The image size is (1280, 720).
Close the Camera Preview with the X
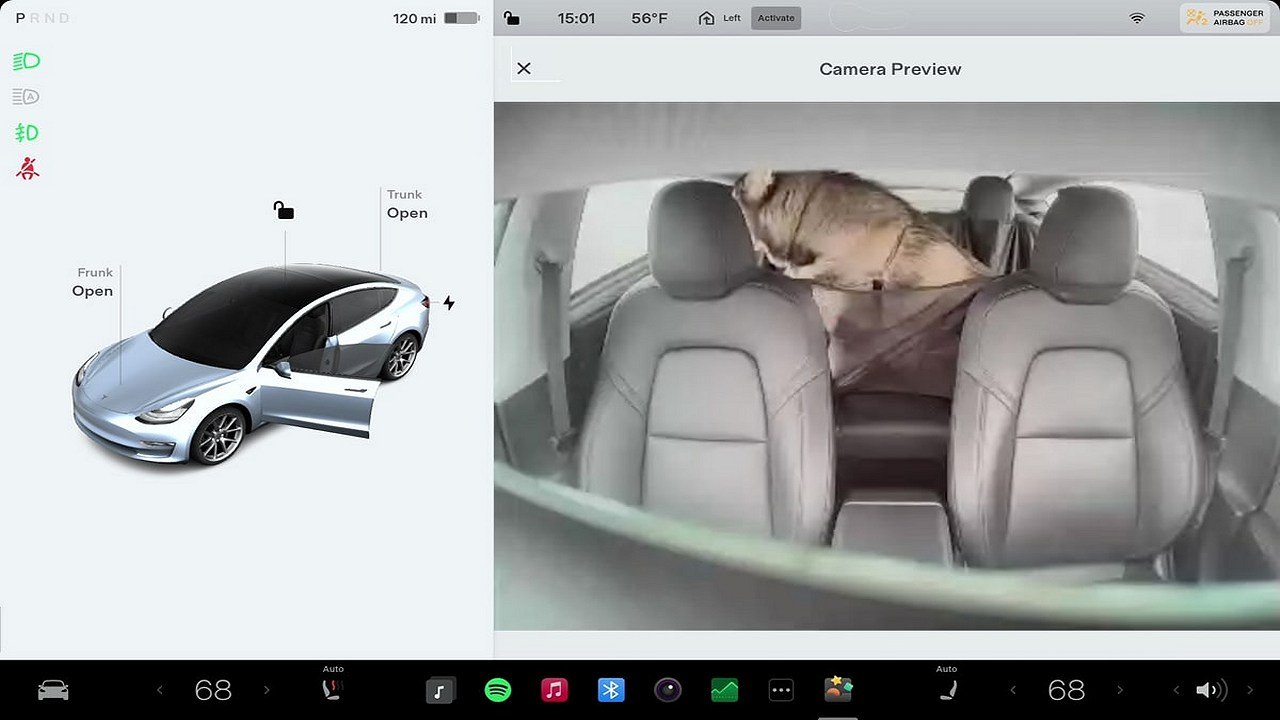click(x=524, y=68)
